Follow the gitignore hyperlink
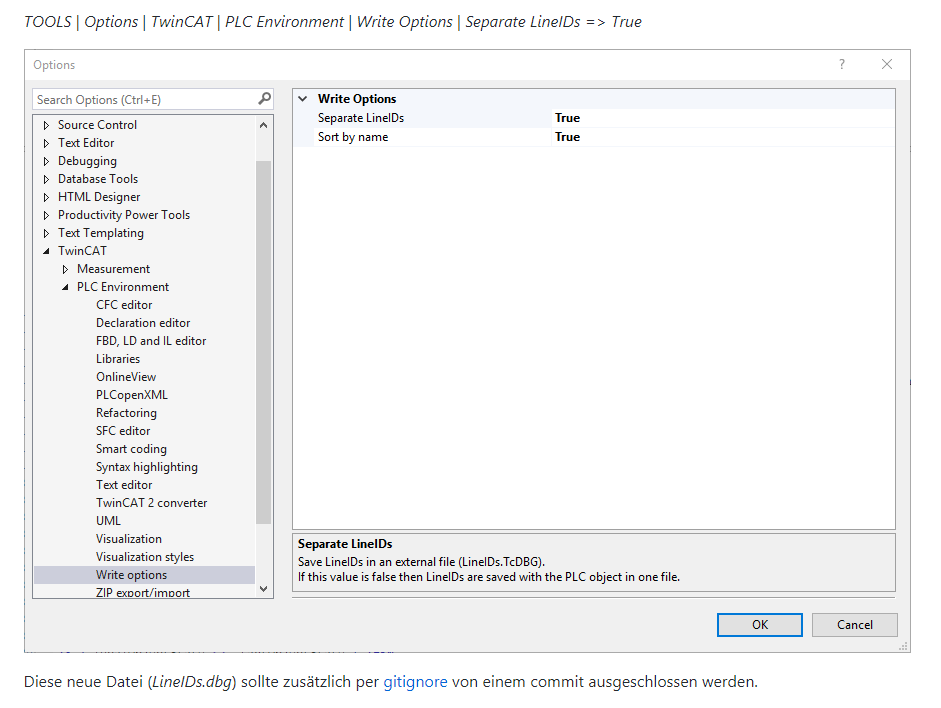 pos(415,682)
